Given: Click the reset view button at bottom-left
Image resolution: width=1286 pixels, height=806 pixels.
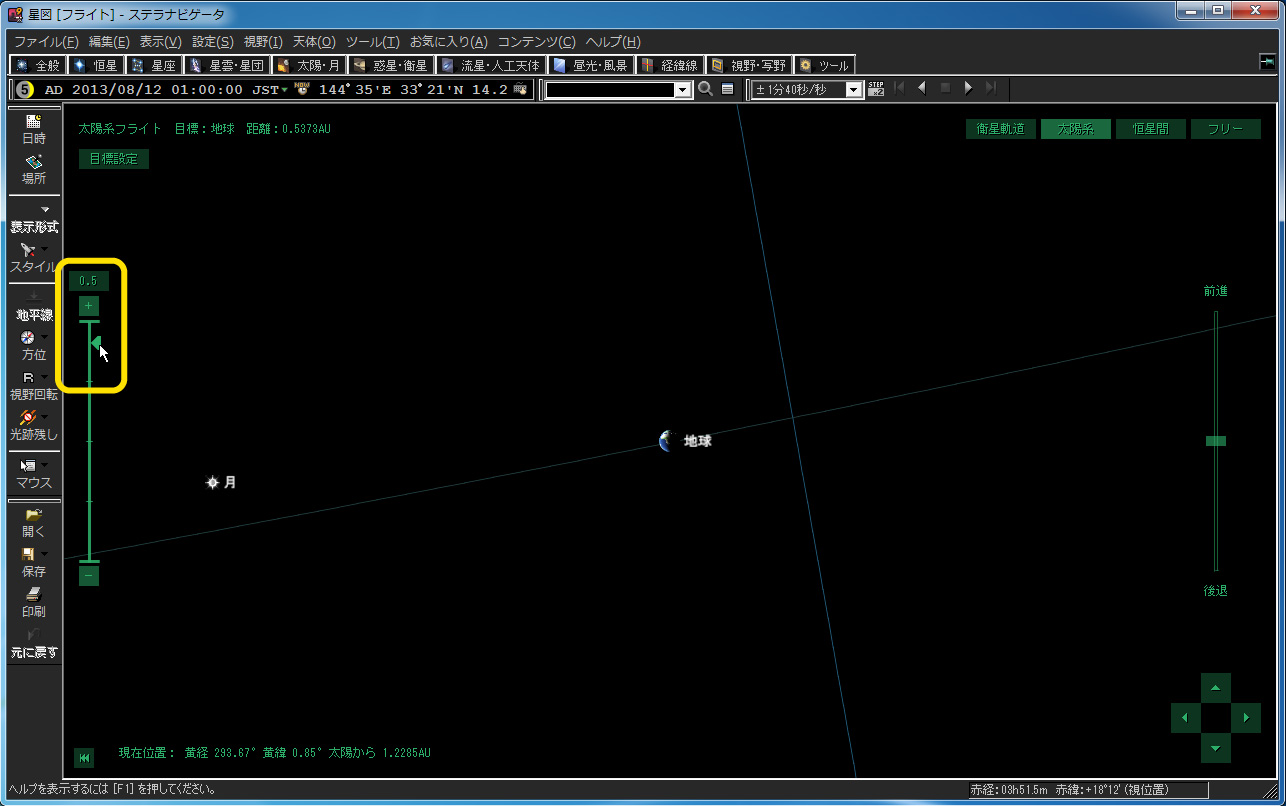Looking at the screenshot, I should 85,758.
